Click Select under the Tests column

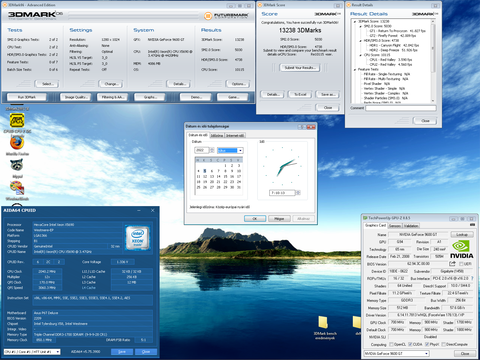pyautogui.click(x=47, y=84)
